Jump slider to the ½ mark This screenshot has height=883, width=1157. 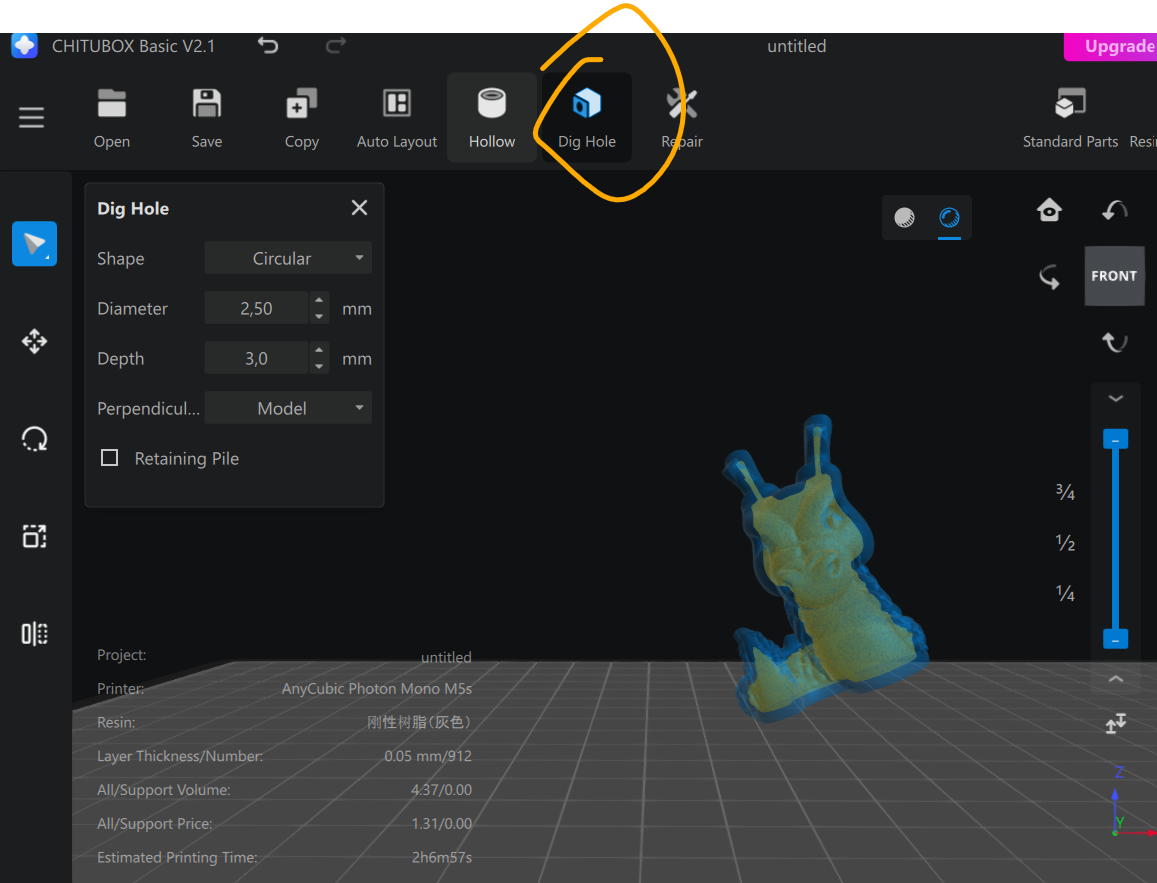point(1065,543)
